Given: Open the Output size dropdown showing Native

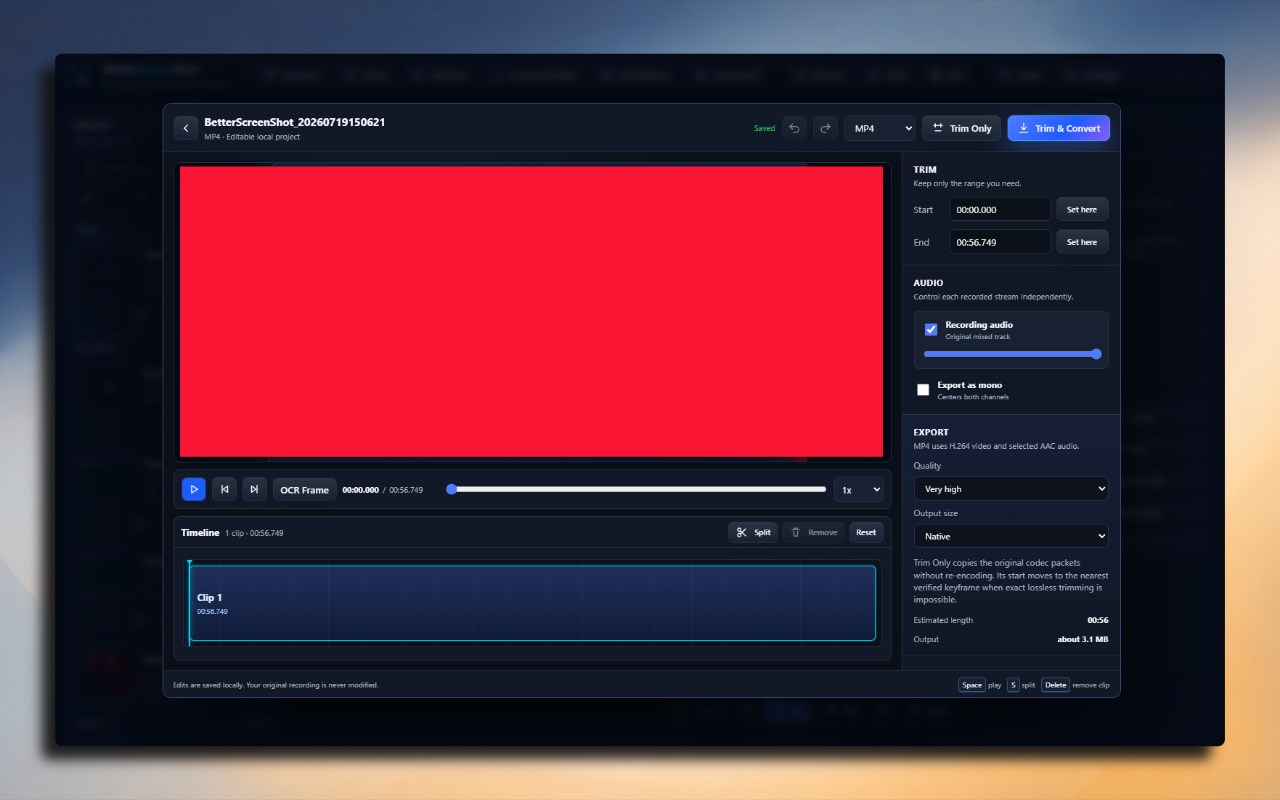Looking at the screenshot, I should (x=1011, y=536).
